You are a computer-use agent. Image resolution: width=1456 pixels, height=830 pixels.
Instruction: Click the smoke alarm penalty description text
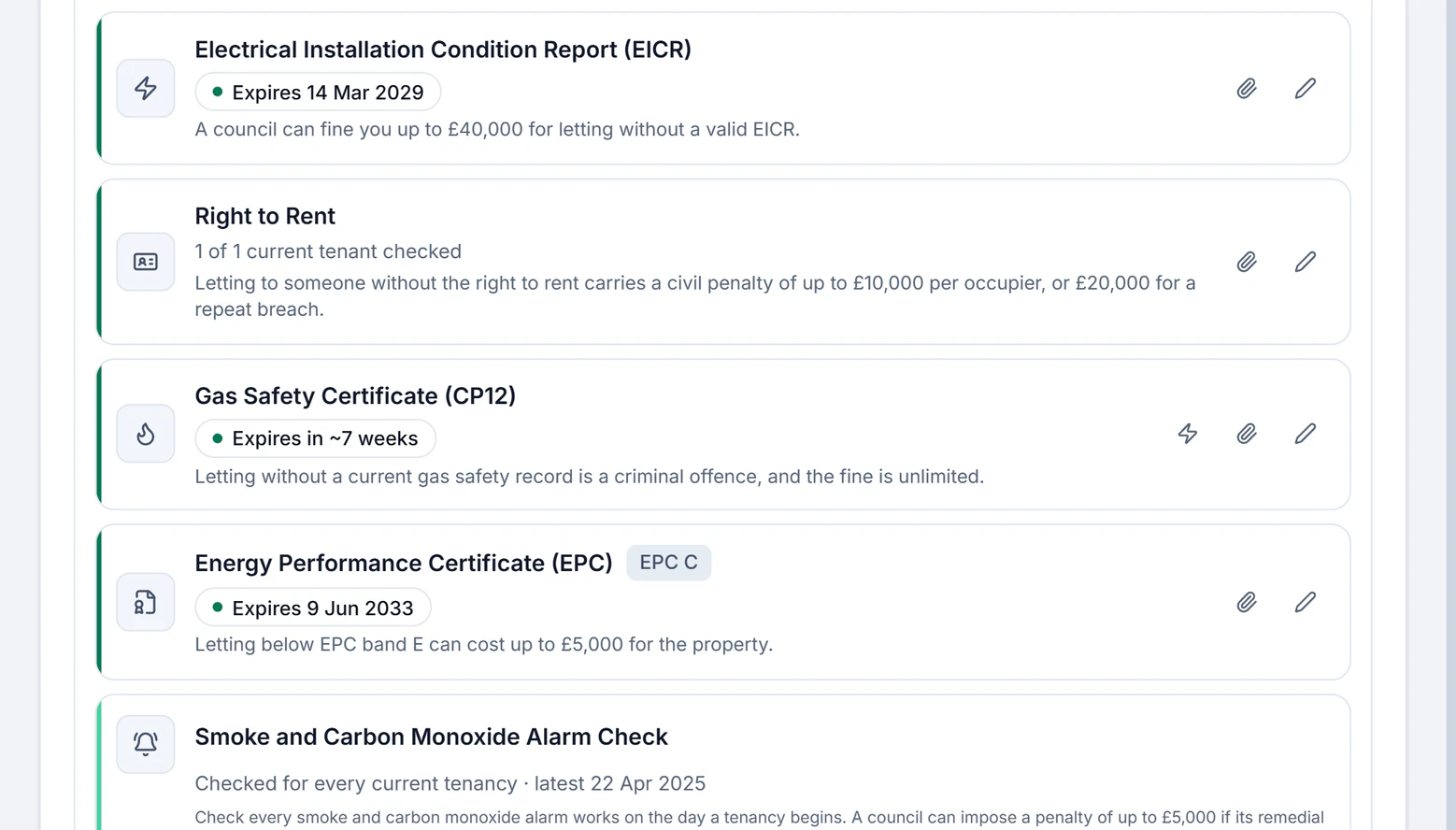(760, 817)
